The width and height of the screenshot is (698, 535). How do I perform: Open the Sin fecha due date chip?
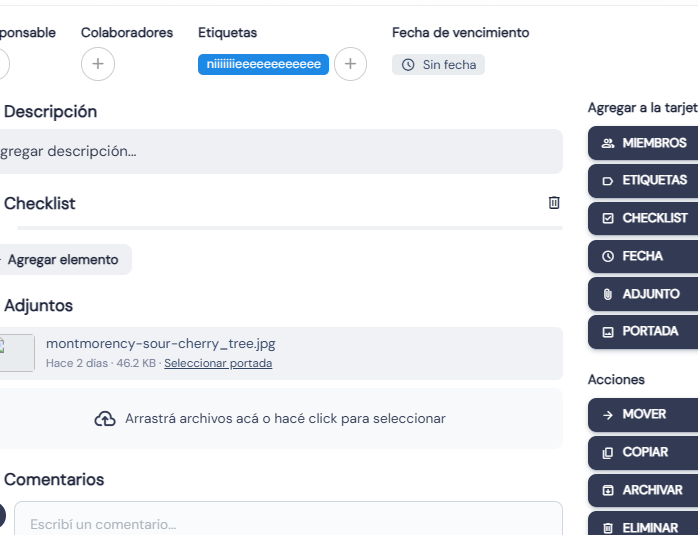click(x=438, y=65)
